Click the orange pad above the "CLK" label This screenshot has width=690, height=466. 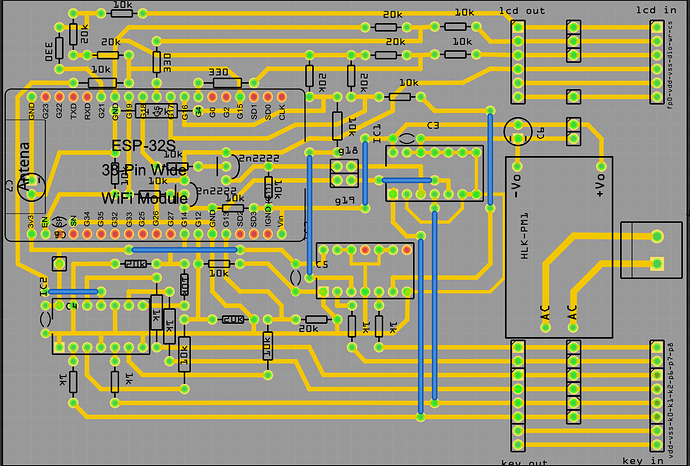[x=282, y=97]
